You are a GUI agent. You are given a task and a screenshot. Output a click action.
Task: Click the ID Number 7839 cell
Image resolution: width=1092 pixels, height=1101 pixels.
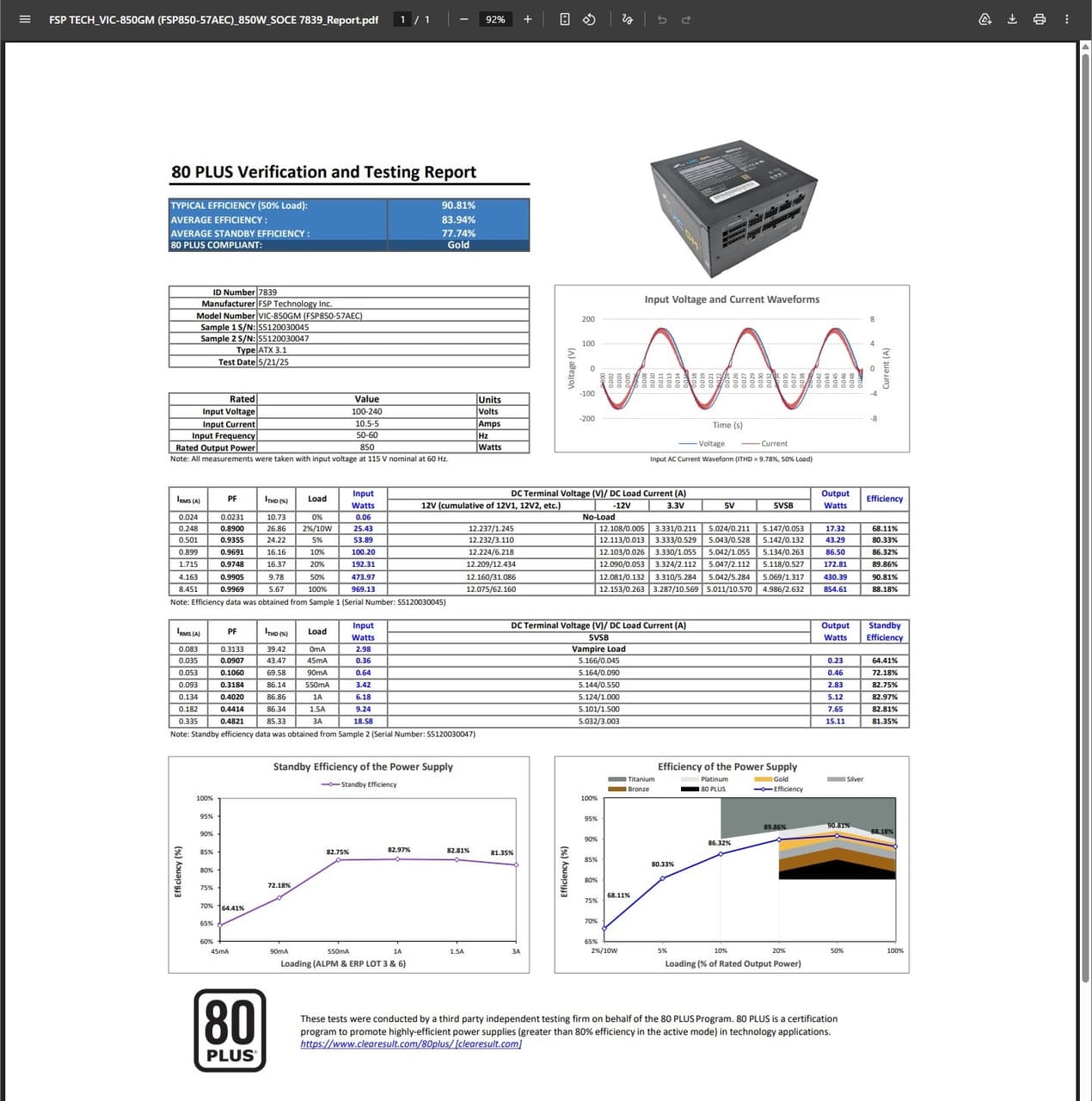[x=393, y=292]
